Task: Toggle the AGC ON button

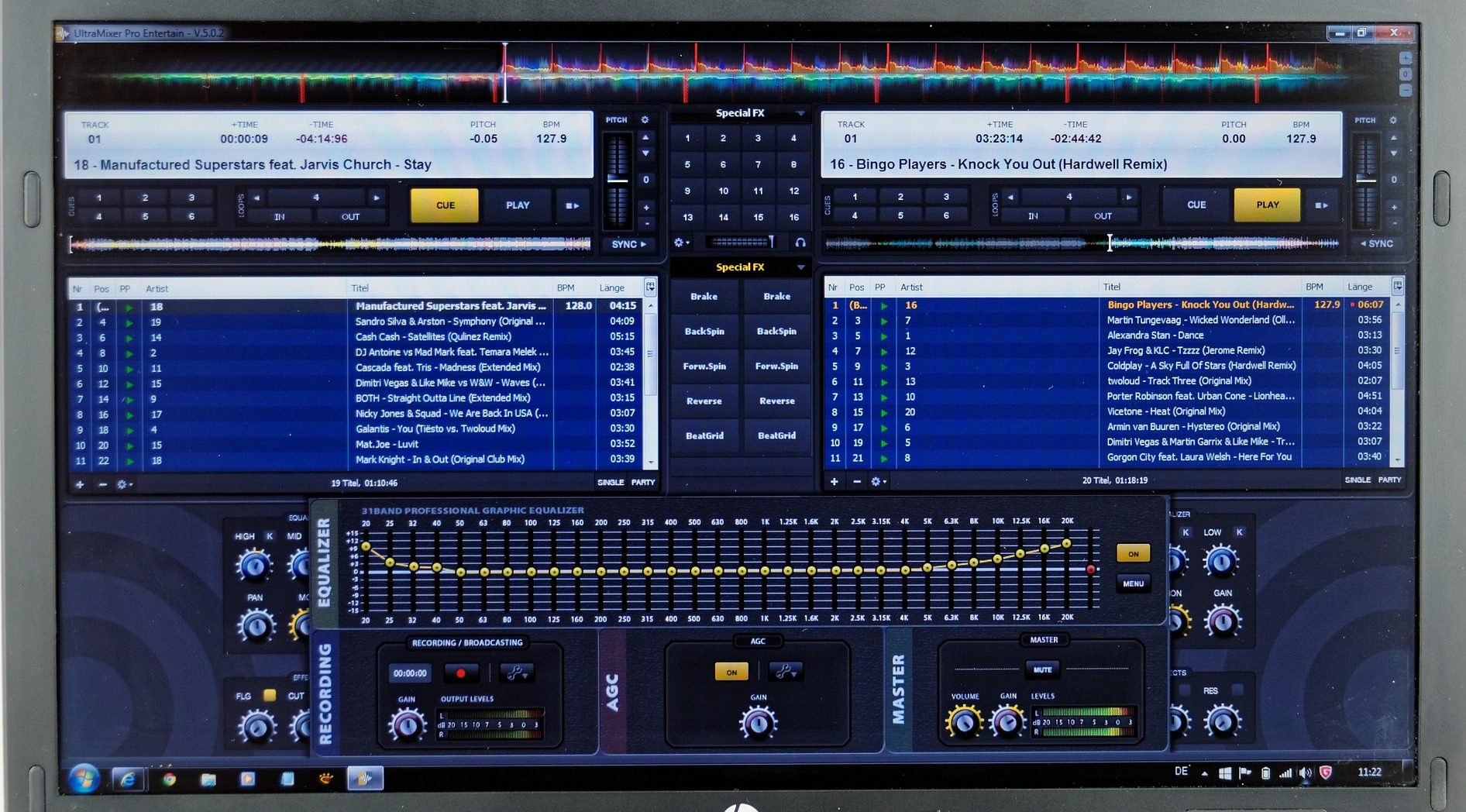Action: click(731, 672)
